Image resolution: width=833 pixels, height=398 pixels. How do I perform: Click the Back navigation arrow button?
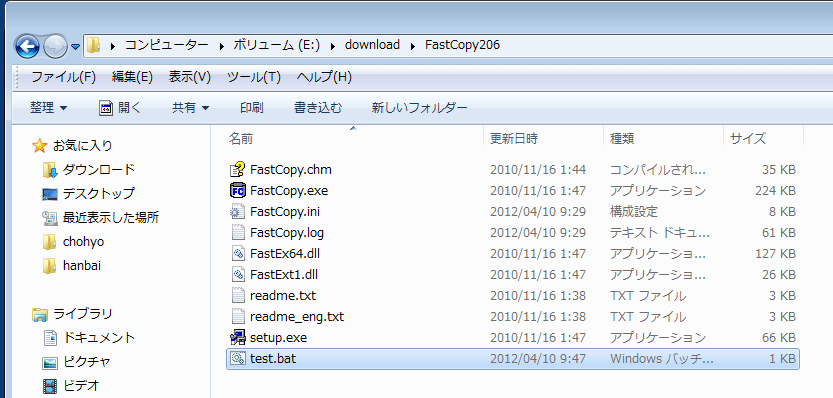click(x=27, y=46)
